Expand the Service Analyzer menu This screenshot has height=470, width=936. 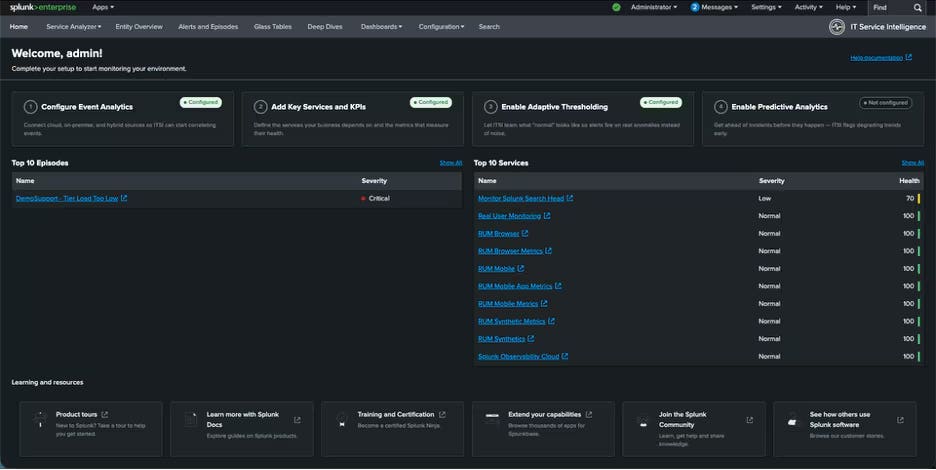pyautogui.click(x=73, y=27)
